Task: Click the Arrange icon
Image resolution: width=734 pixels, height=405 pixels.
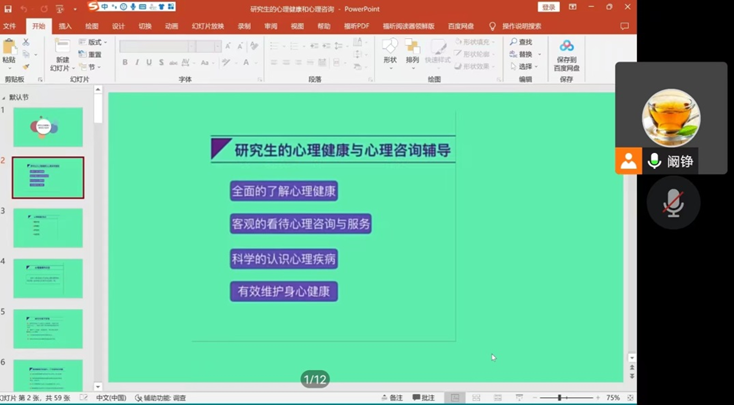Action: (413, 50)
